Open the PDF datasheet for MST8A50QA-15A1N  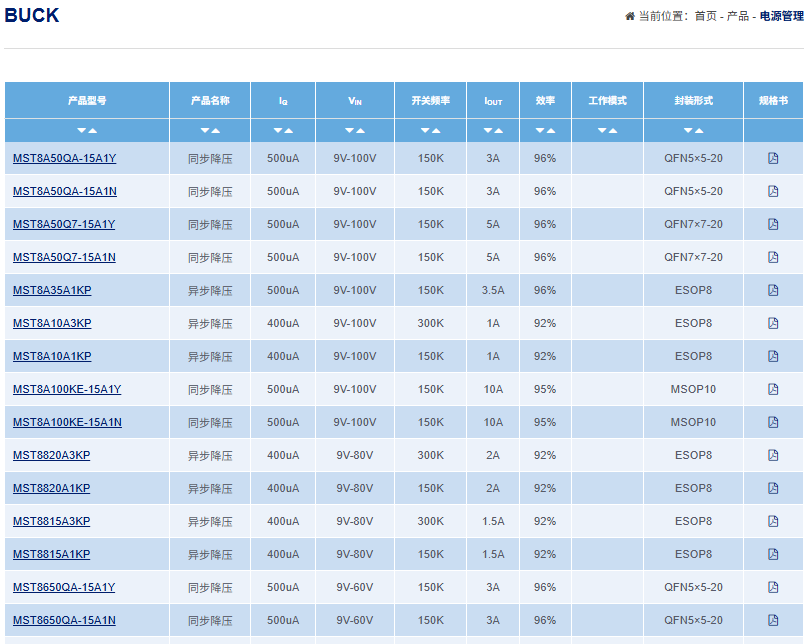tap(773, 191)
